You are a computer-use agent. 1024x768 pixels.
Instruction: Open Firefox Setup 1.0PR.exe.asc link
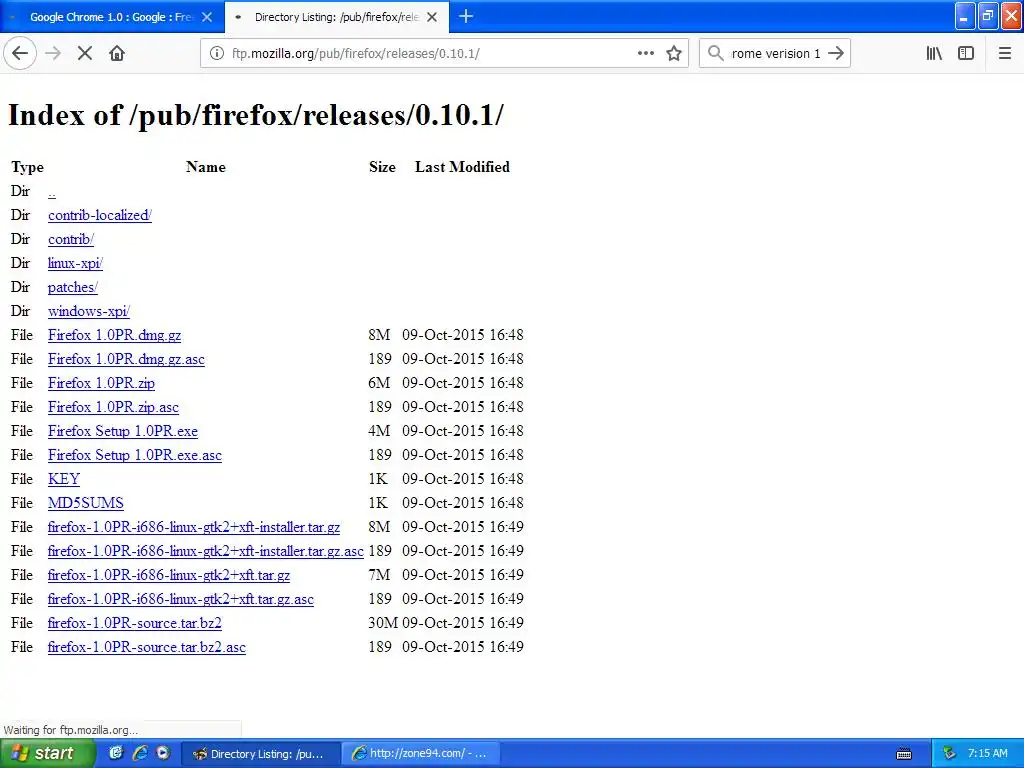click(x=135, y=455)
